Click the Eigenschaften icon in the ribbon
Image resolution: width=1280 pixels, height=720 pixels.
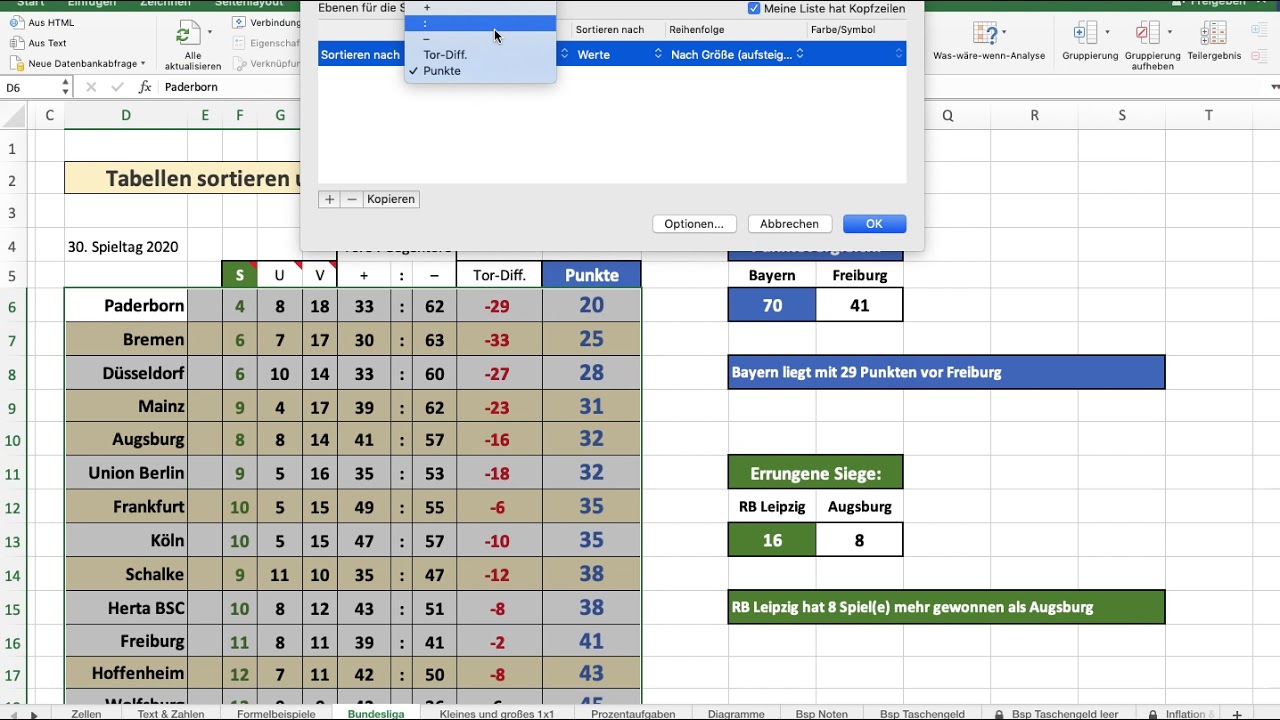click(x=239, y=43)
